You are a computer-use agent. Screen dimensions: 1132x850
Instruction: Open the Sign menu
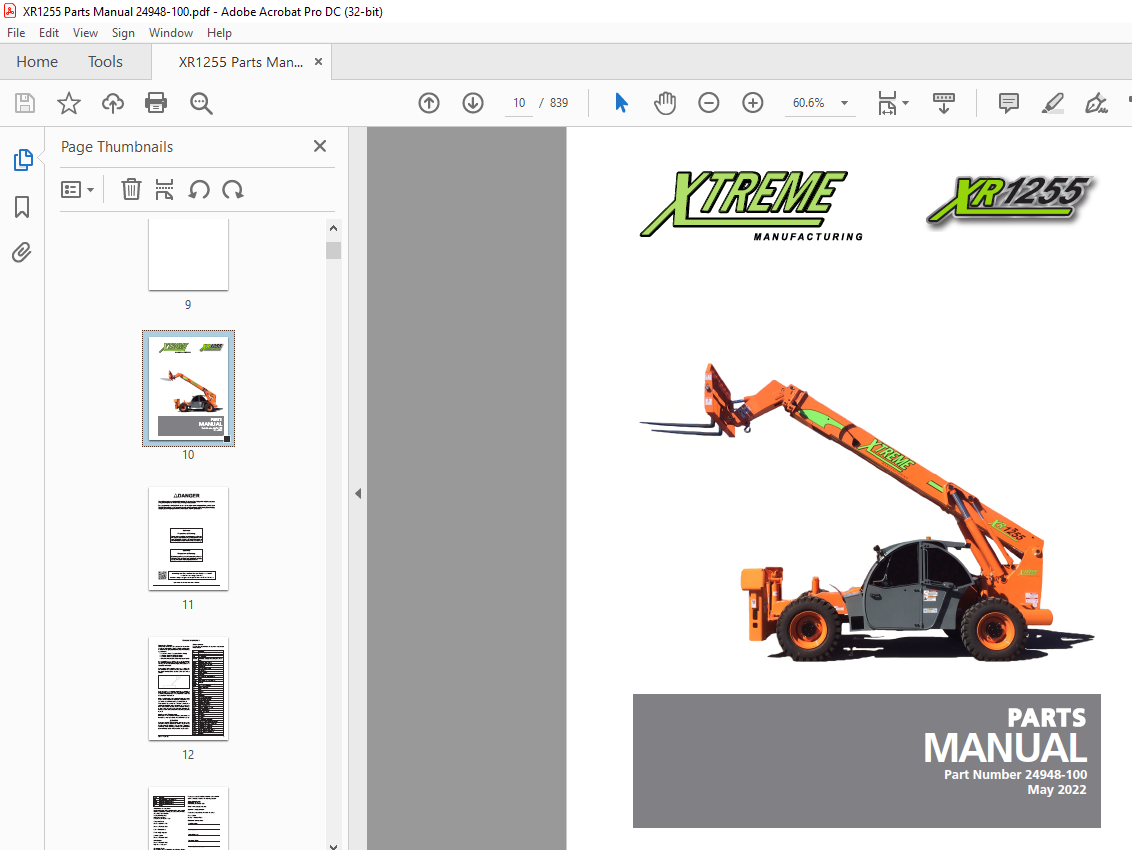click(x=123, y=33)
